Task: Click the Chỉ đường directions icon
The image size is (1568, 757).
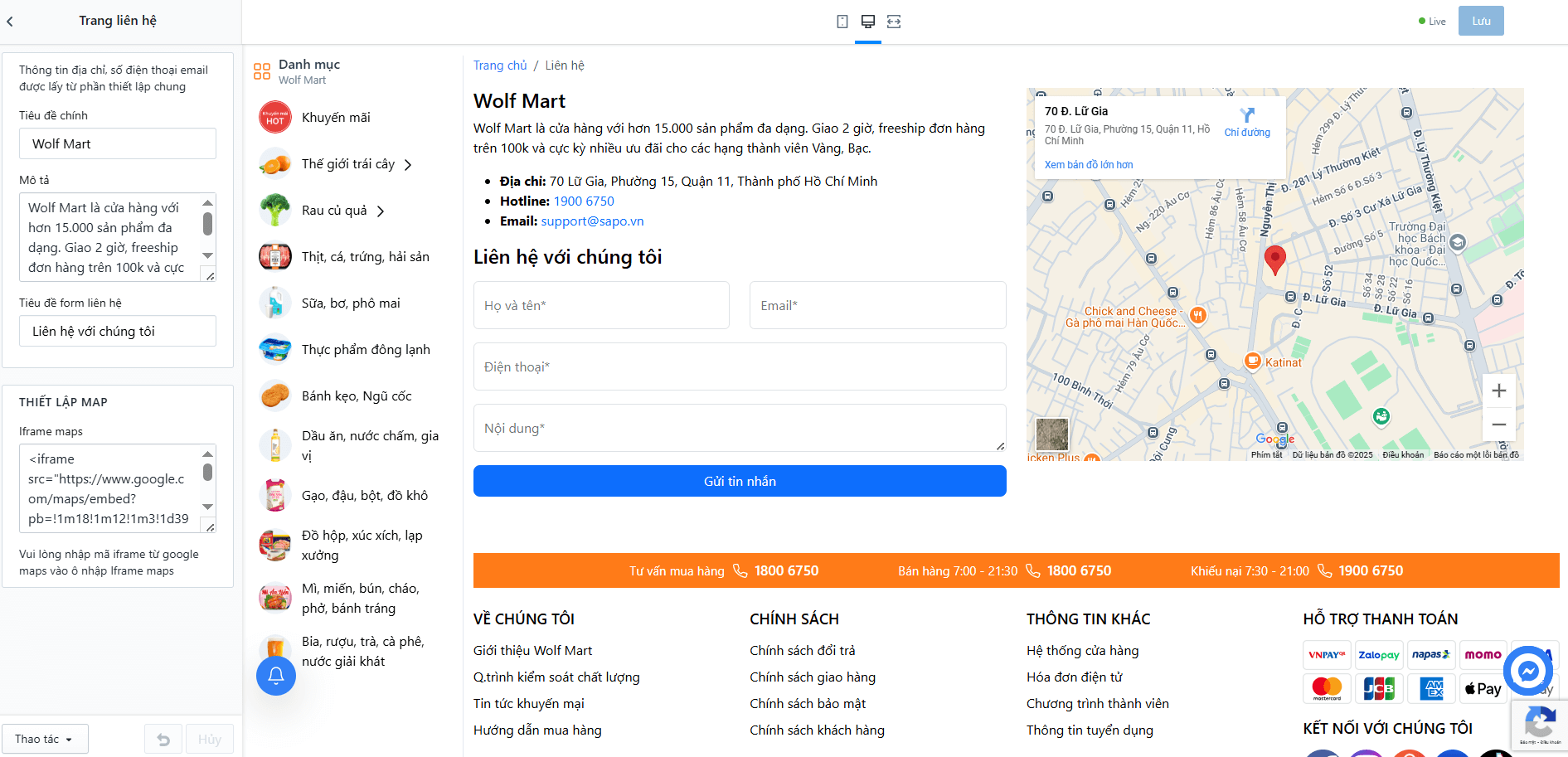Action: 1247,115
